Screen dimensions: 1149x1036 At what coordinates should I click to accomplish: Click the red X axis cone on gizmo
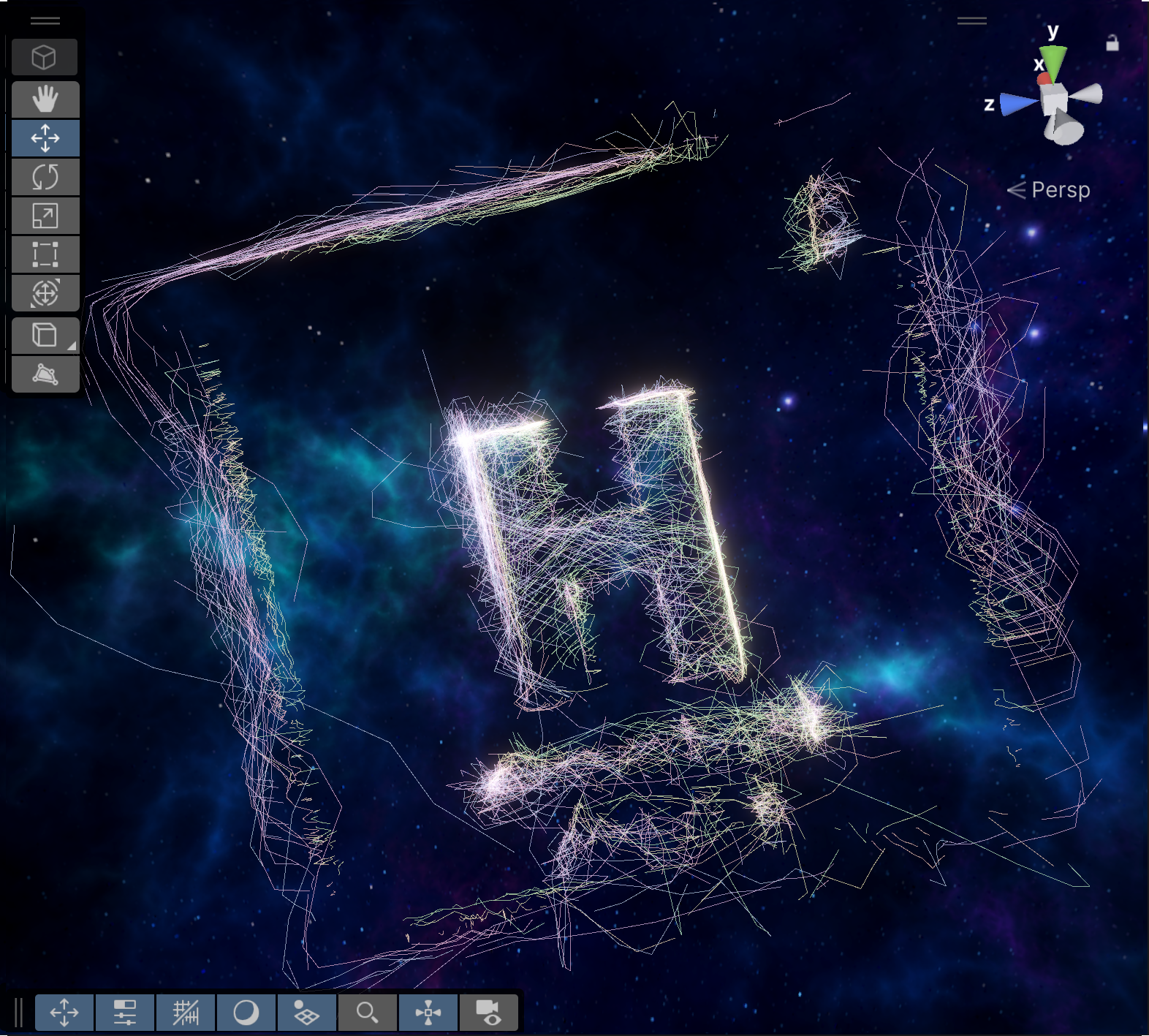[1044, 78]
